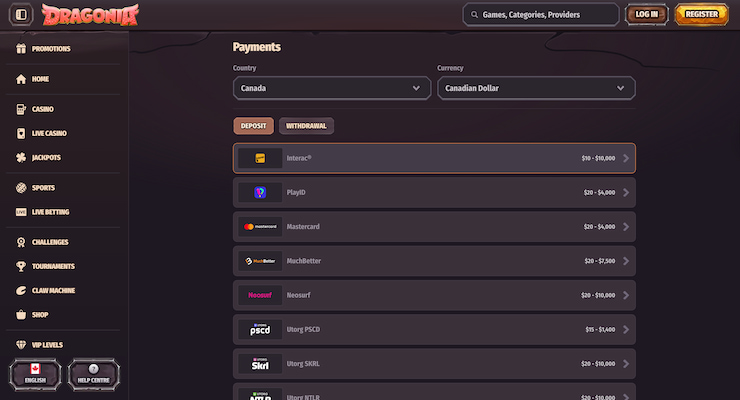Go to Home via house icon

[x=21, y=79]
